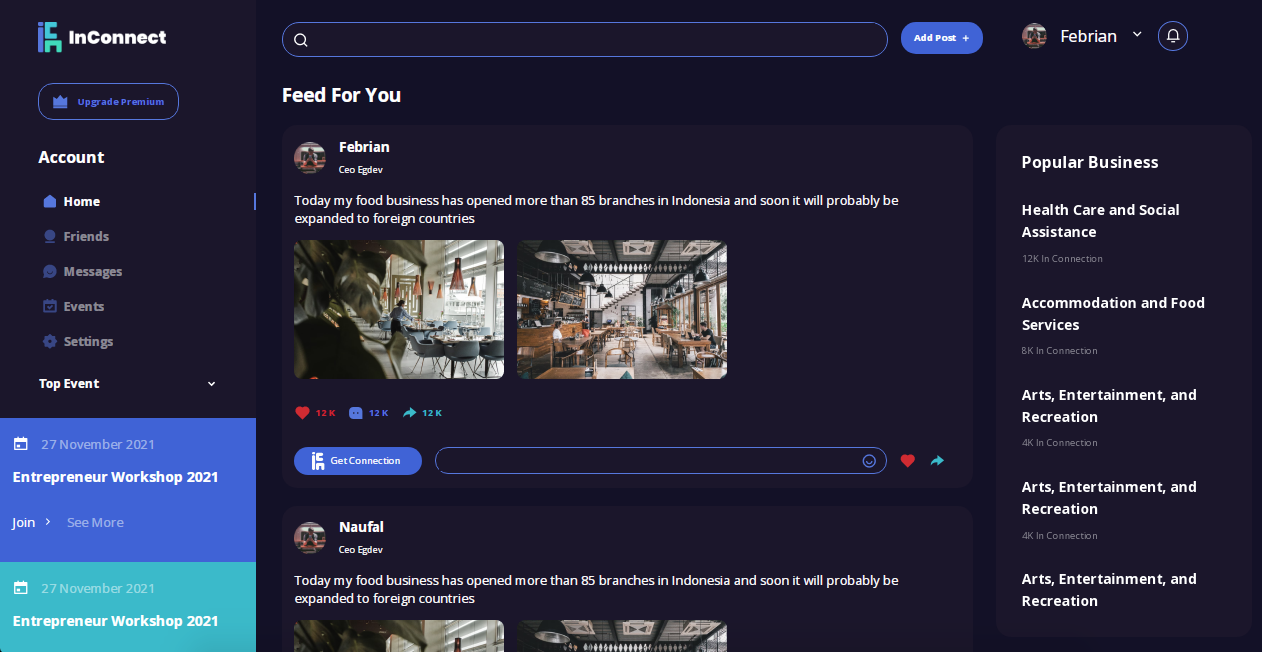Viewport: 1262px width, 652px height.
Task: Click the Top Event heading
Action: coord(69,384)
